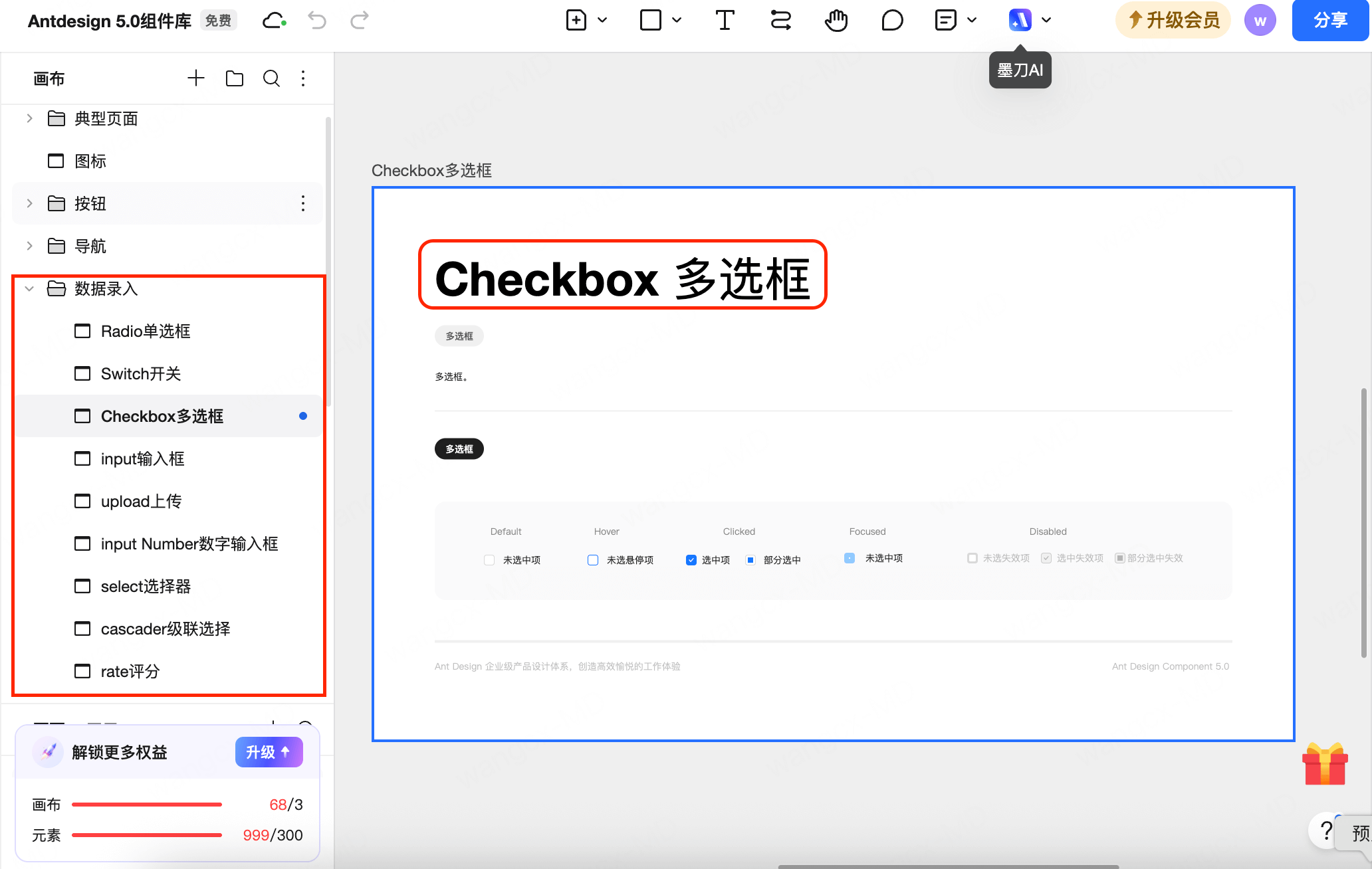Collapse the 数据录入 folder
1372x869 pixels.
coord(28,288)
